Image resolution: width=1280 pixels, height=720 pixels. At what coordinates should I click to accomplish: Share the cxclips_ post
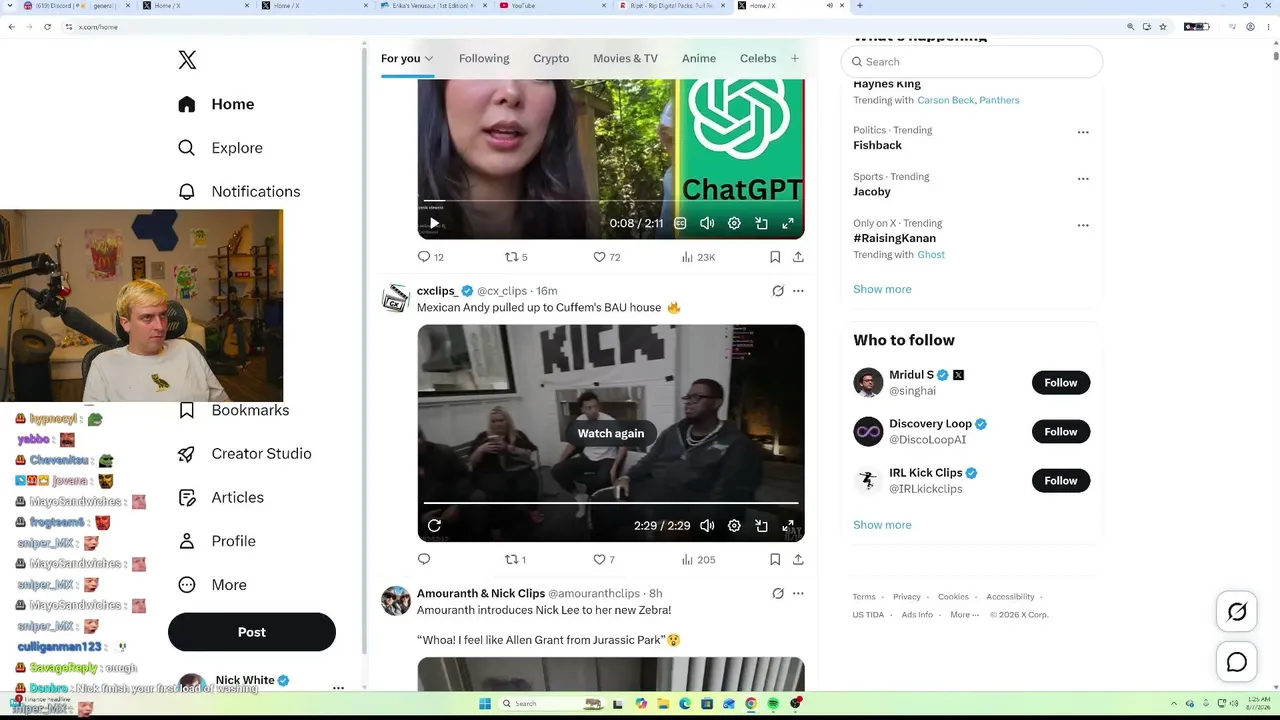click(x=798, y=559)
